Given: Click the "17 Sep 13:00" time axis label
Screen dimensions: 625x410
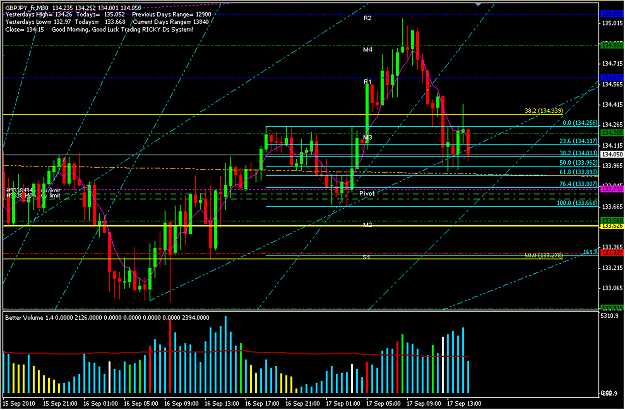Looking at the screenshot, I should [x=464, y=403].
